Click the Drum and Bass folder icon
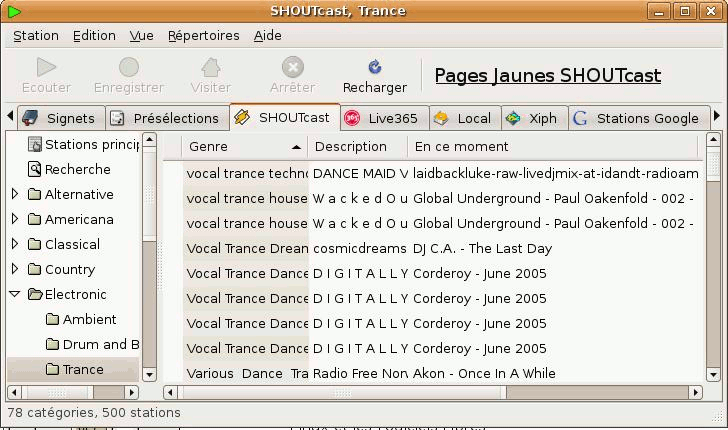 tap(52, 345)
